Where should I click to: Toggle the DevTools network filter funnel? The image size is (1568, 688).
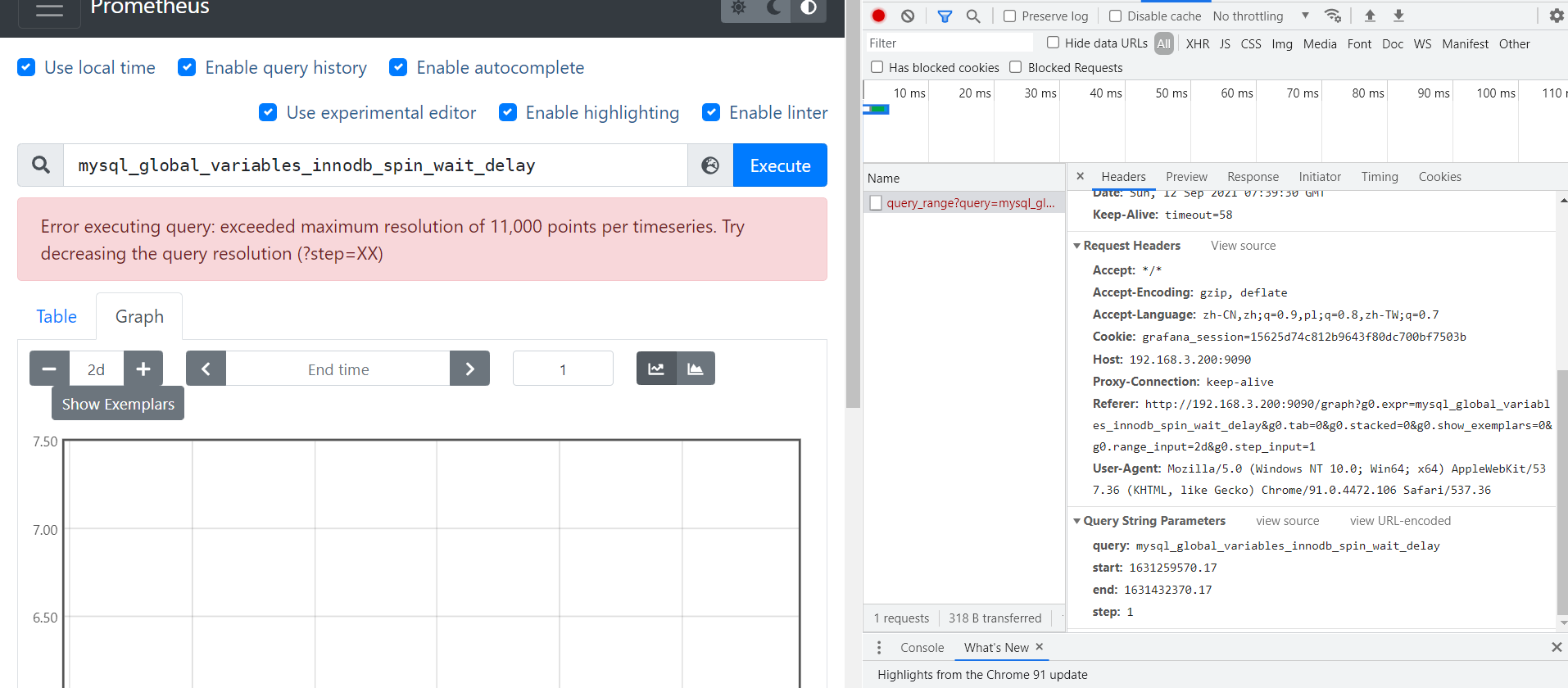pos(945,16)
